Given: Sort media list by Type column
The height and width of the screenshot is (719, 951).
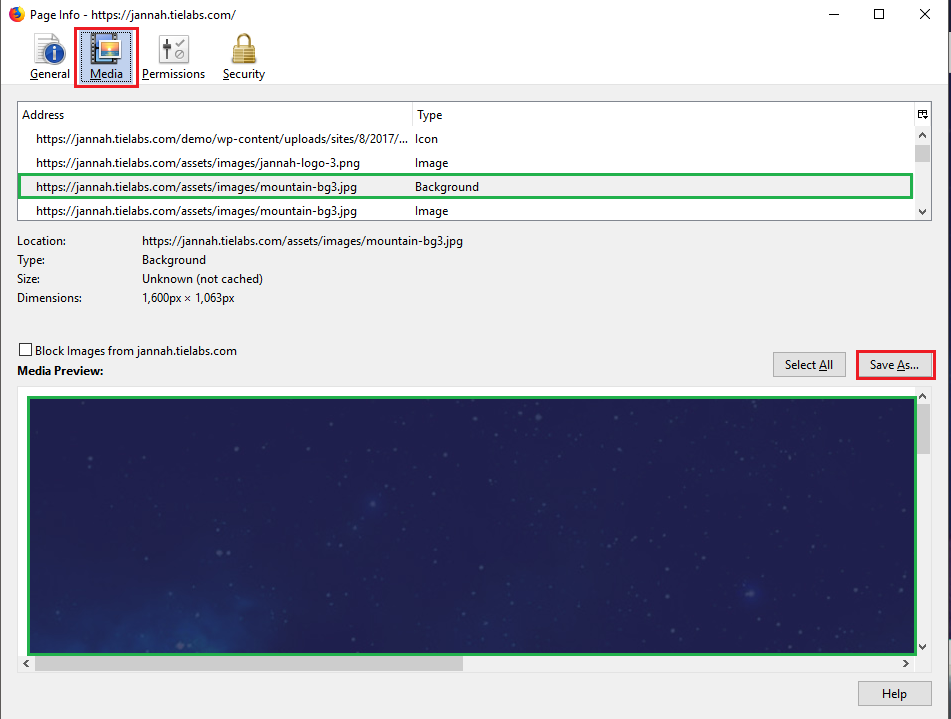Looking at the screenshot, I should click(x=664, y=115).
